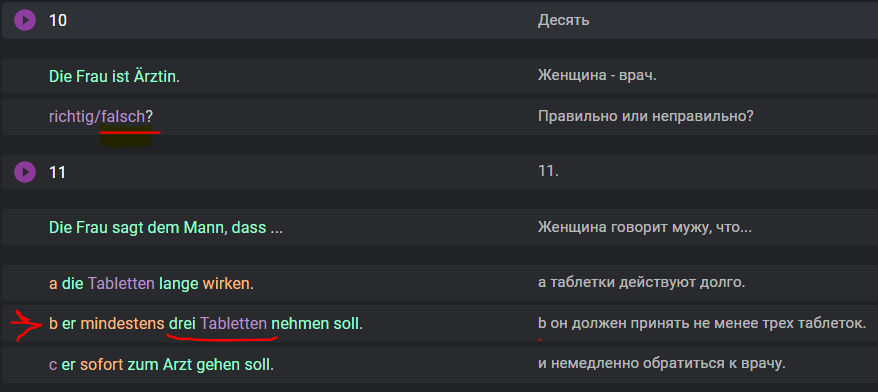Click the word "mindestens"
The height and width of the screenshot is (392, 878).
pyautogui.click(x=122, y=324)
